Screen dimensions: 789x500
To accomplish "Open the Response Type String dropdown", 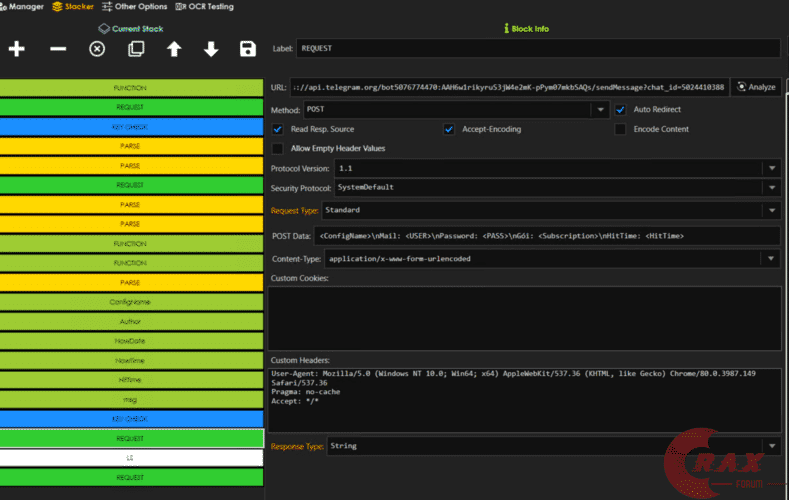I will click(x=554, y=446).
